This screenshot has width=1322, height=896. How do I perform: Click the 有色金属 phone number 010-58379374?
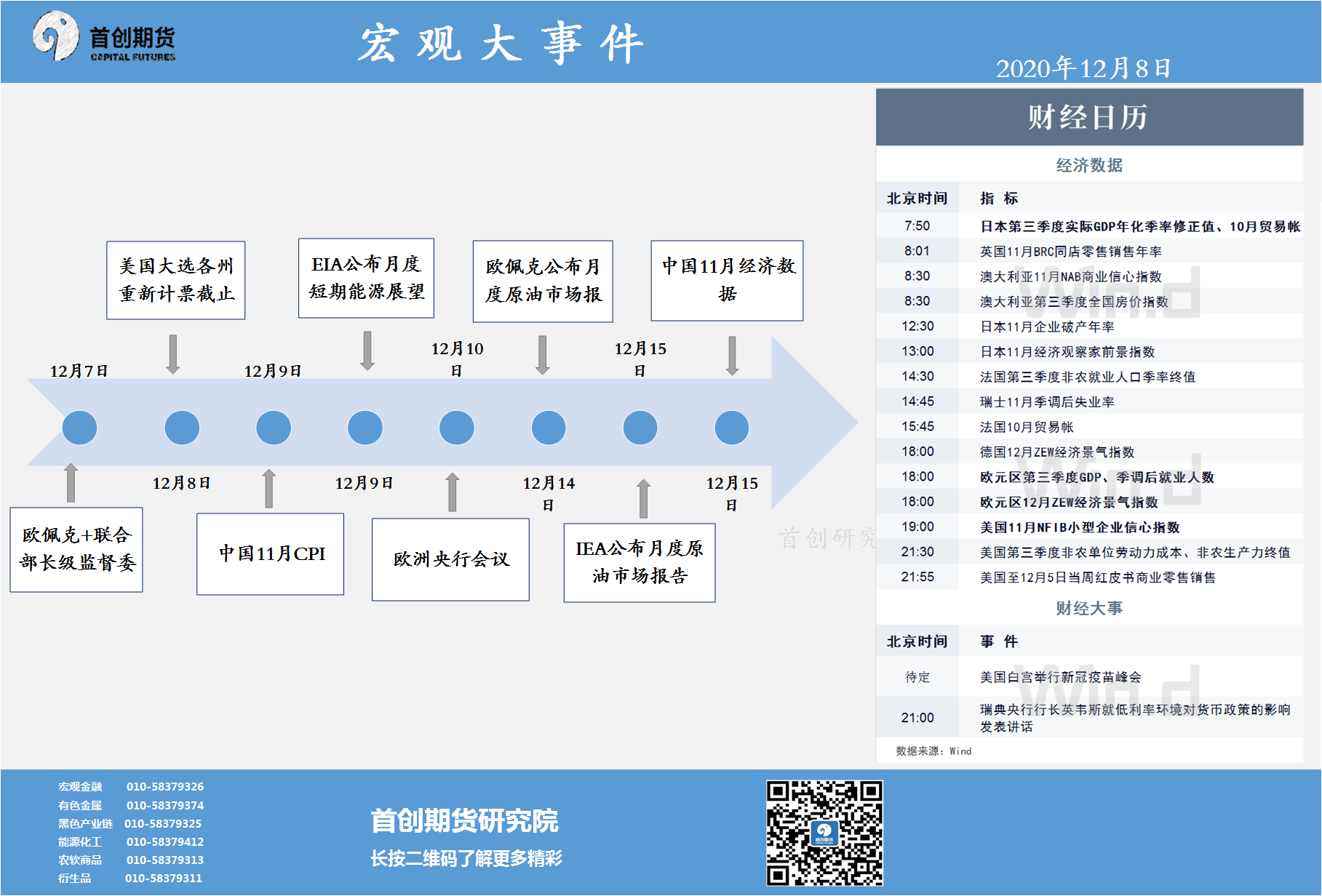[165, 806]
